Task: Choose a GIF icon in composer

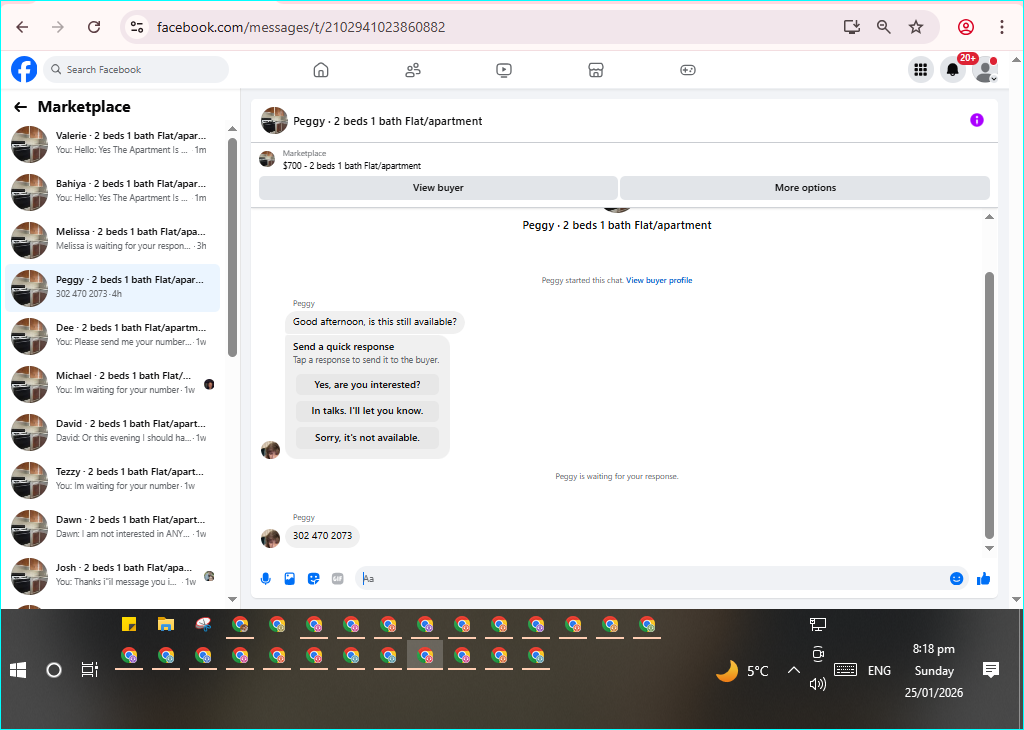Action: (x=338, y=579)
